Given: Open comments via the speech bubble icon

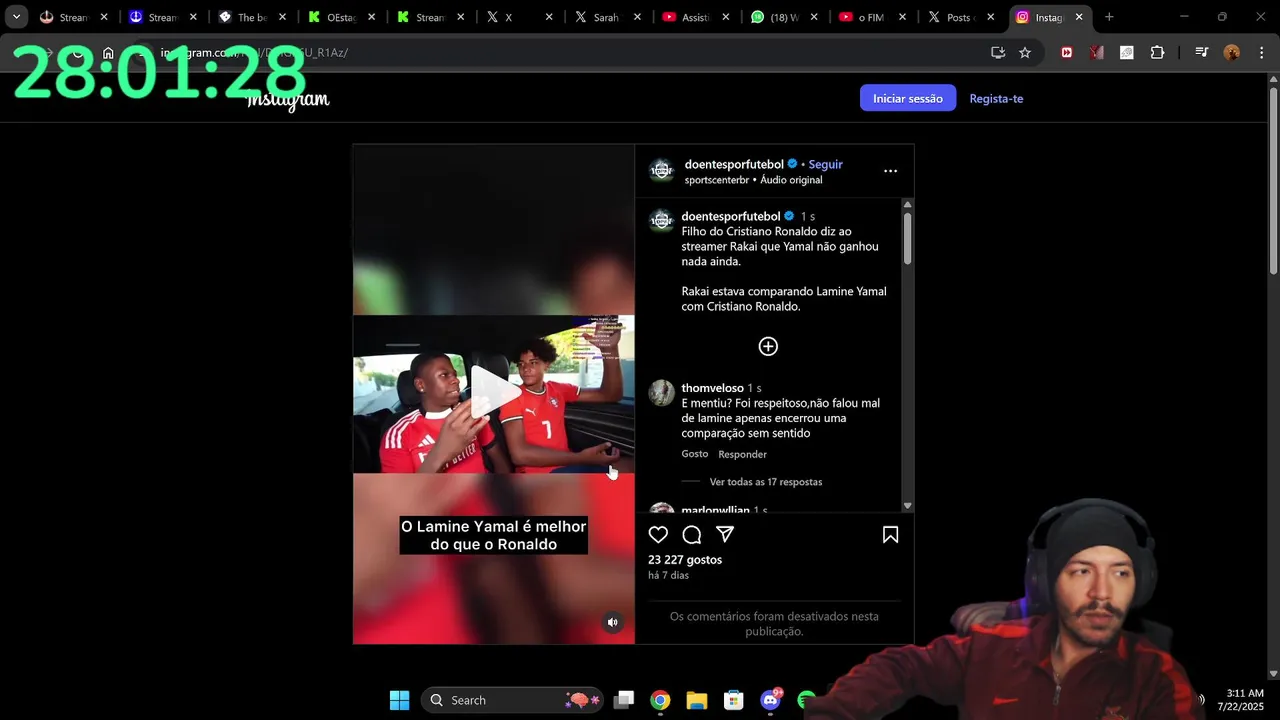Looking at the screenshot, I should tap(692, 535).
